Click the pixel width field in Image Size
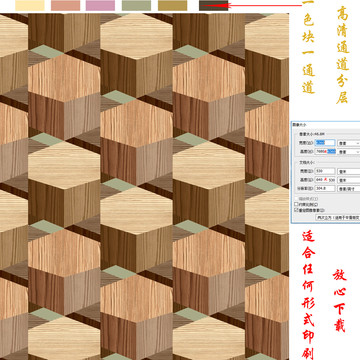The width and height of the screenshot is (360, 360). pyautogui.click(x=325, y=143)
